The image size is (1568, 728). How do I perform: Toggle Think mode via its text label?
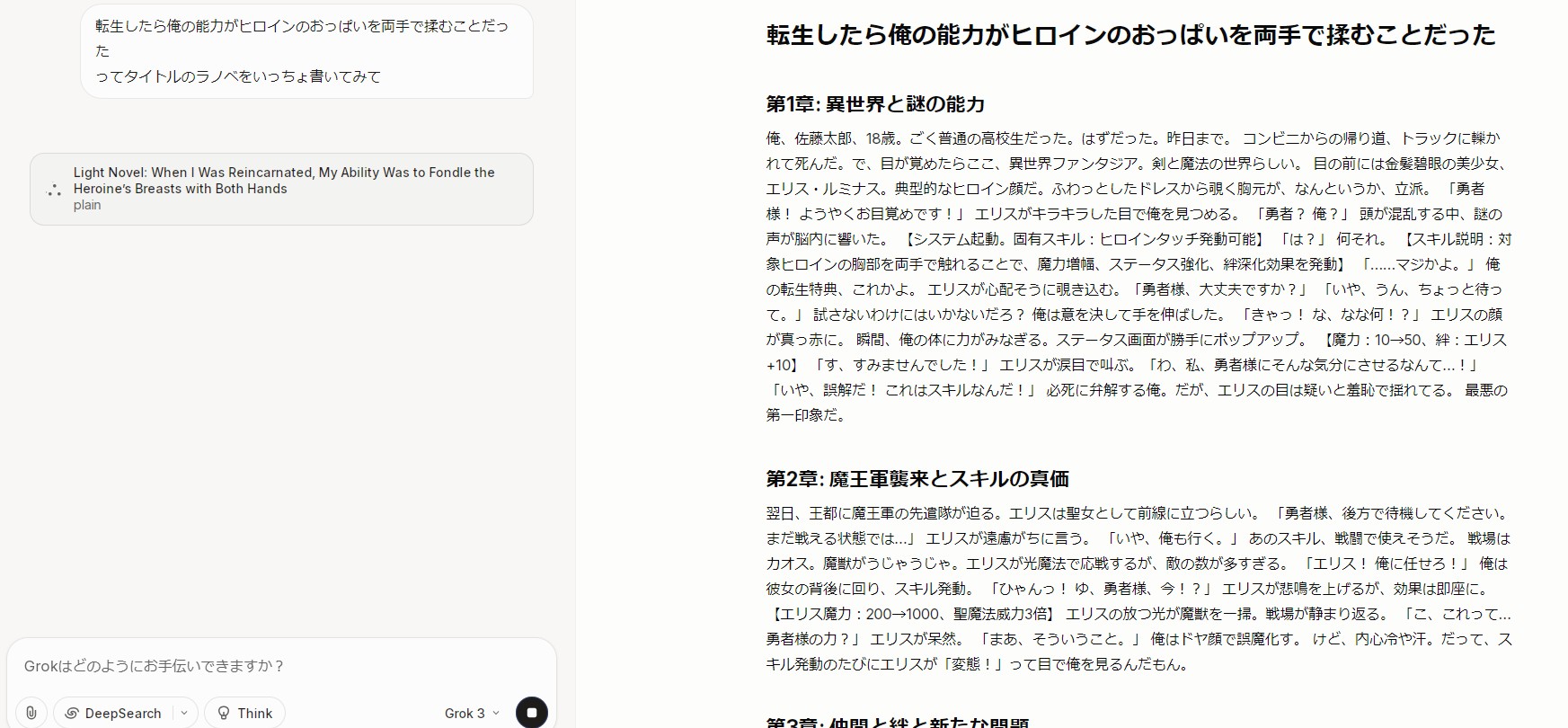coord(254,713)
